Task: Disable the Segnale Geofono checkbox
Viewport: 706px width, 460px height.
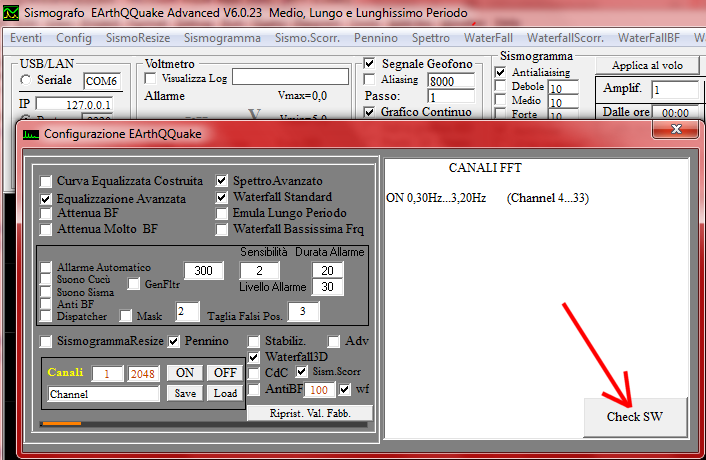Action: (368, 64)
